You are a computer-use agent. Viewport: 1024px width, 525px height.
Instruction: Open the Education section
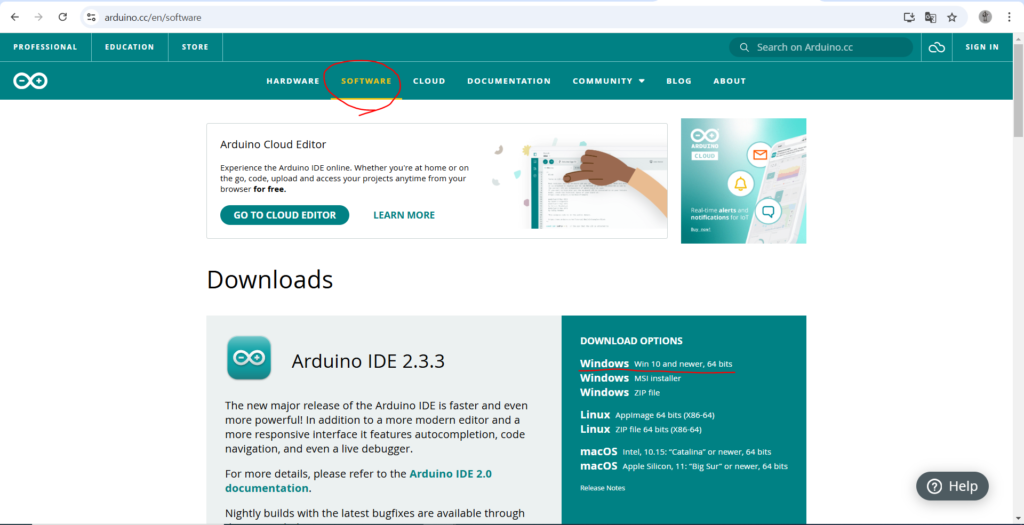coord(129,47)
